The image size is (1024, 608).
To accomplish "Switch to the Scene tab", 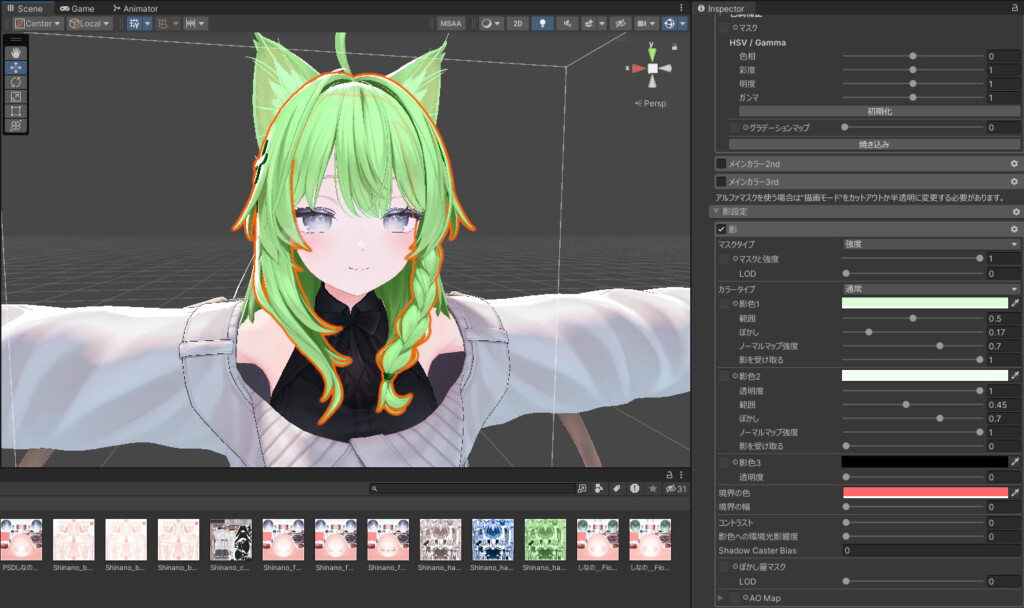I will (25, 8).
